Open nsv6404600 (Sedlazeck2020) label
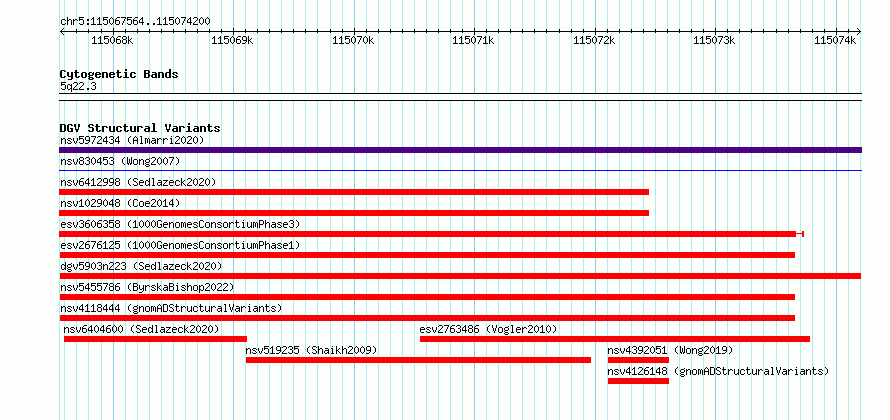The image size is (890, 420). coord(141,329)
